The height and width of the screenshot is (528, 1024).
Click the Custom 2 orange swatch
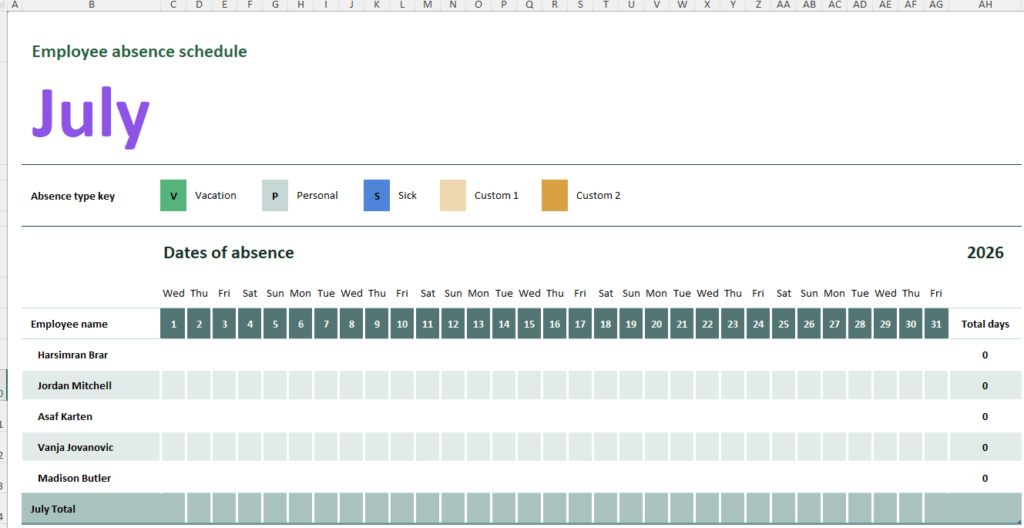pyautogui.click(x=554, y=195)
